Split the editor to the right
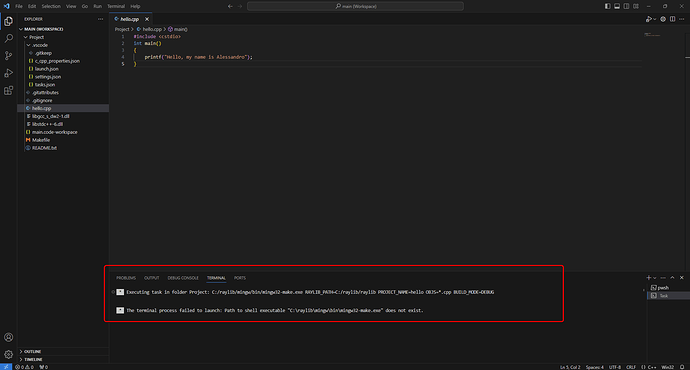 click(x=672, y=19)
